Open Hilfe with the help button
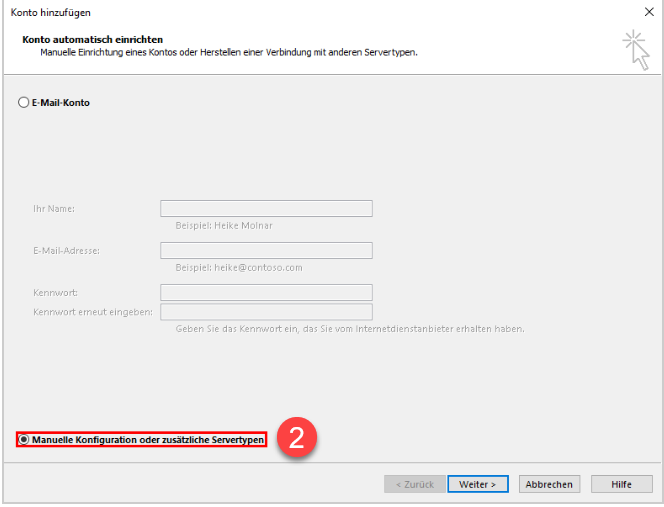The width and height of the screenshot is (664, 507). pyautogui.click(x=621, y=484)
